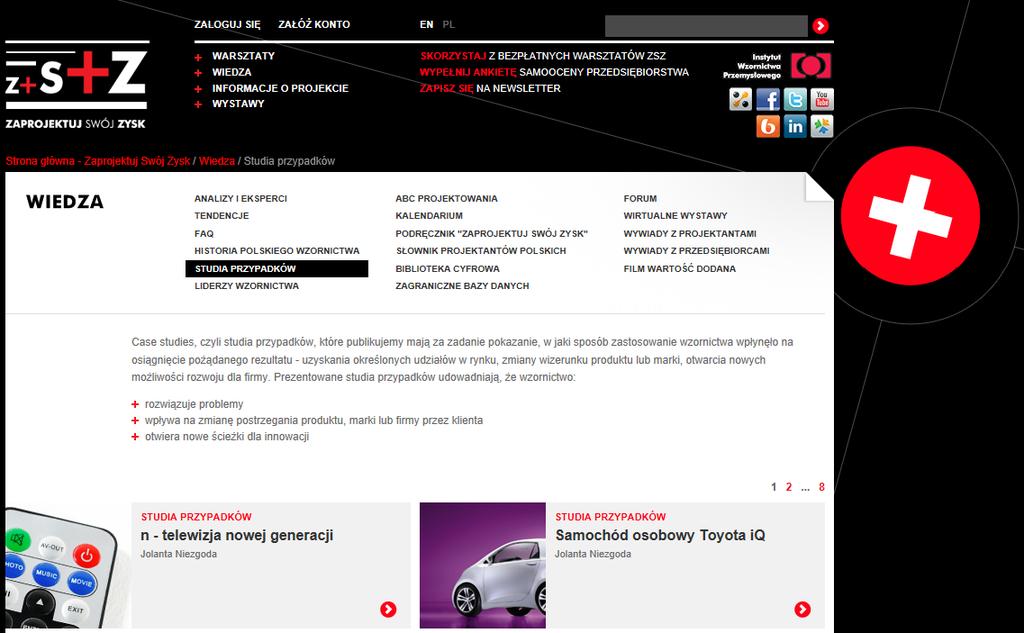
Task: Open KALENDARIUM submenu item
Action: pyautogui.click(x=429, y=216)
